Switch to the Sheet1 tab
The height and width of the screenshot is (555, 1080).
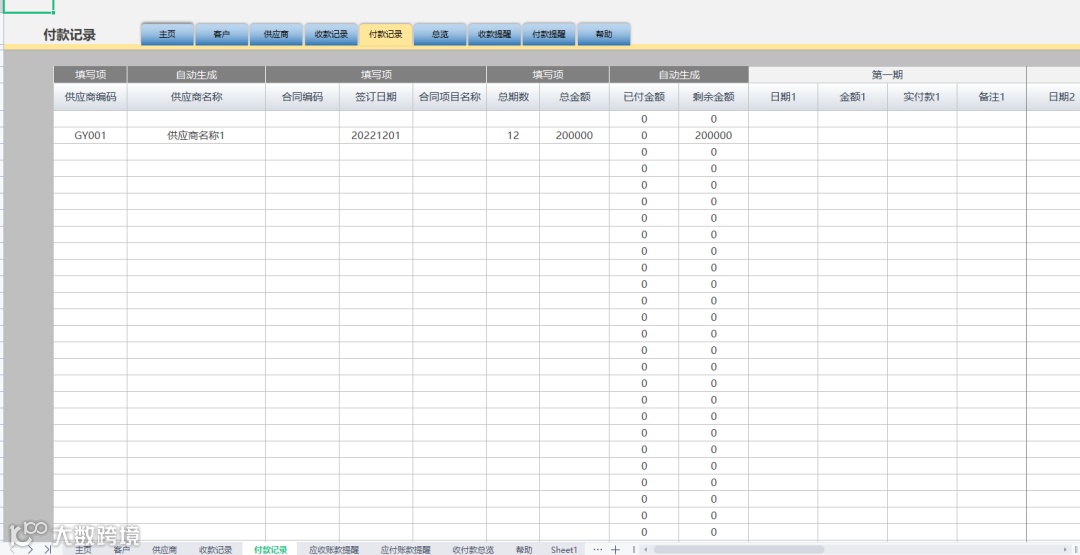[564, 549]
